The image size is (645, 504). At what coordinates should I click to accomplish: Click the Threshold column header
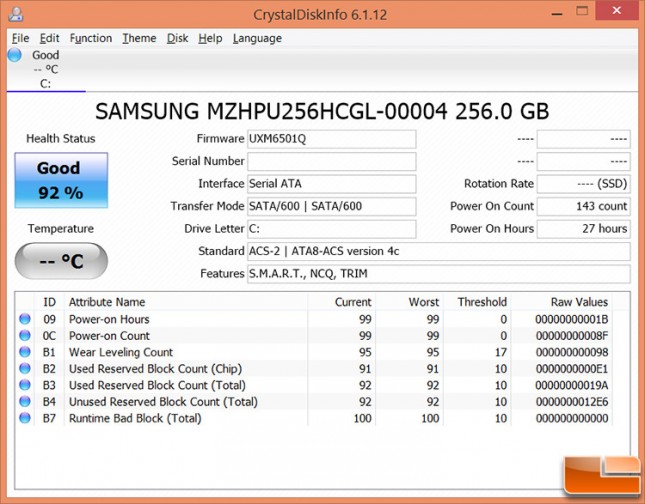(x=477, y=302)
